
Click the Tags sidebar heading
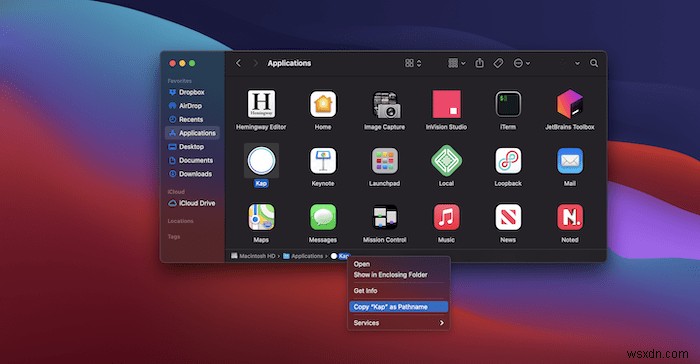pos(174,237)
